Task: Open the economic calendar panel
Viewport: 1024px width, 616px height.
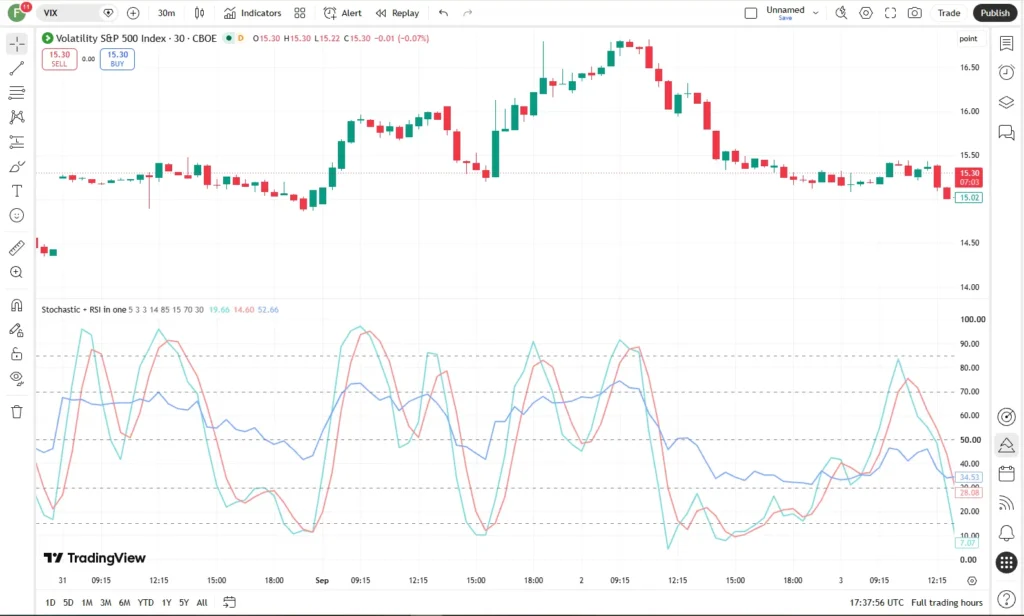Action: click(1006, 474)
